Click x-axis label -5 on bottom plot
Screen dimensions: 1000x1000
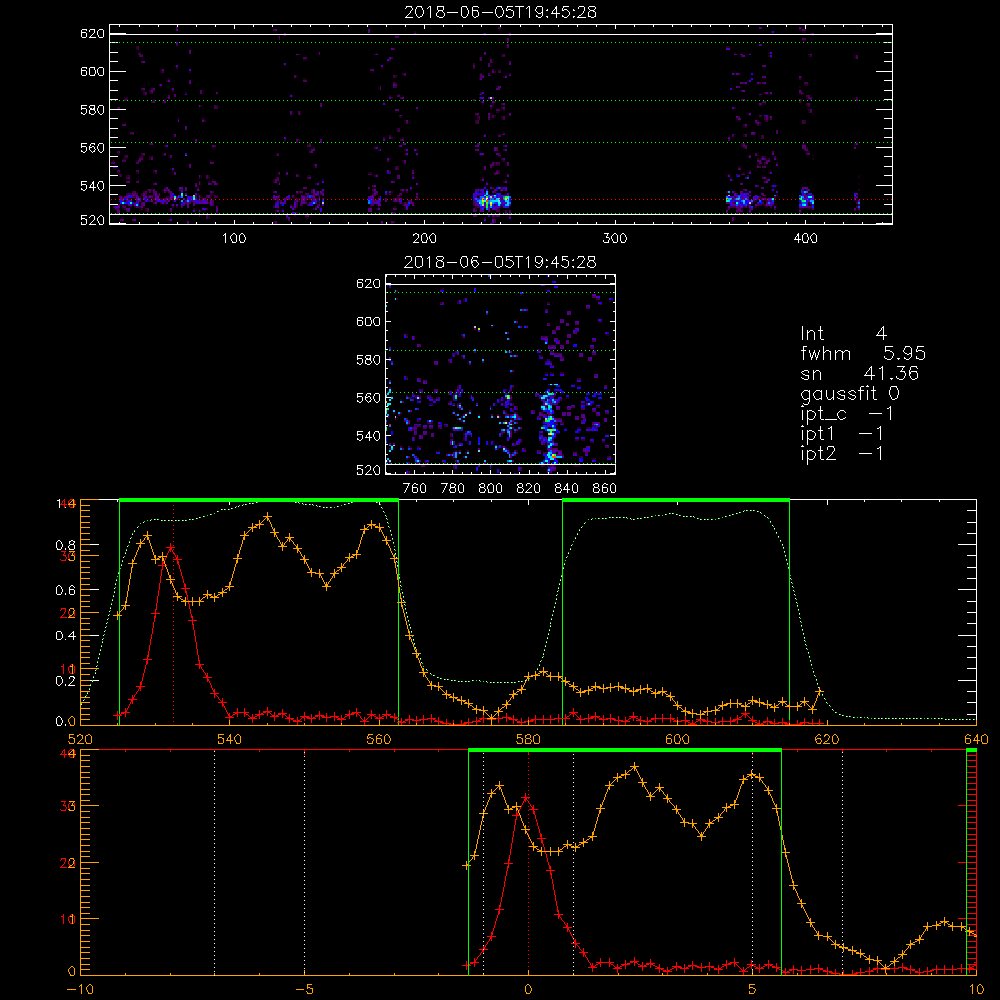305,990
